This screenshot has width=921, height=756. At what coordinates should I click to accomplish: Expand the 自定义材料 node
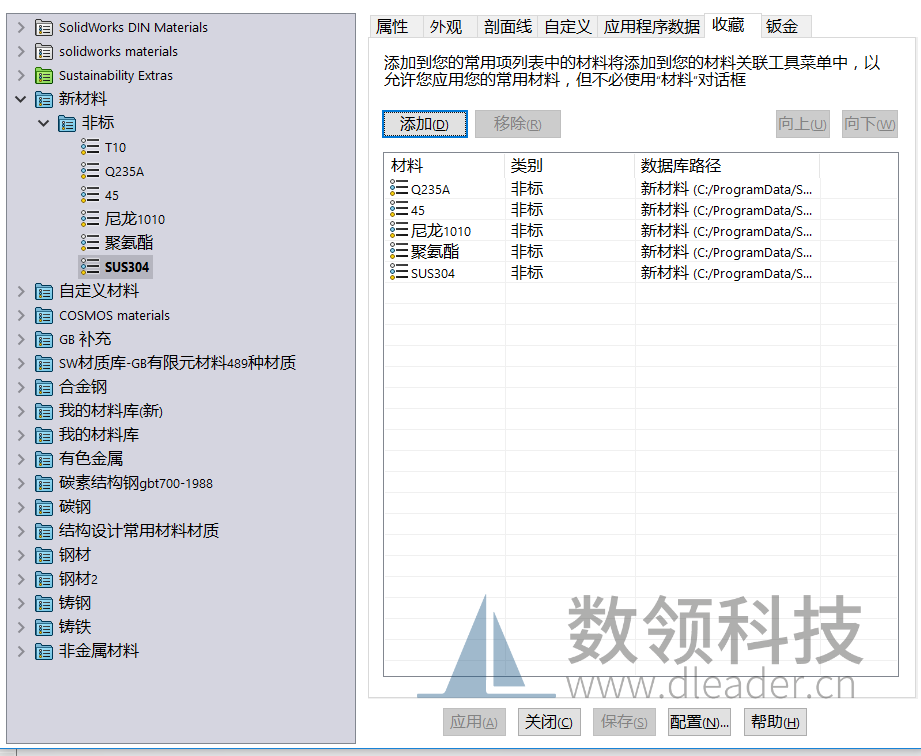point(21,291)
